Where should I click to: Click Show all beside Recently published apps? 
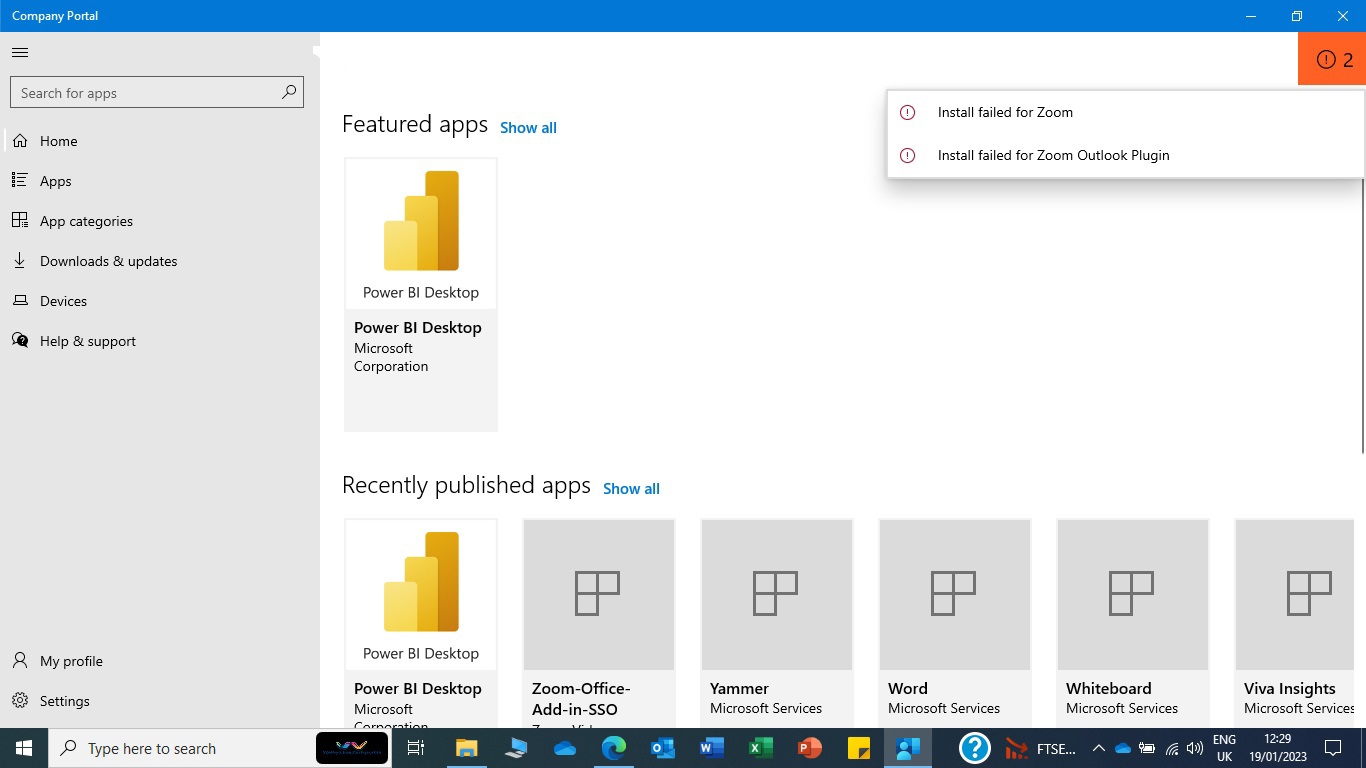631,489
